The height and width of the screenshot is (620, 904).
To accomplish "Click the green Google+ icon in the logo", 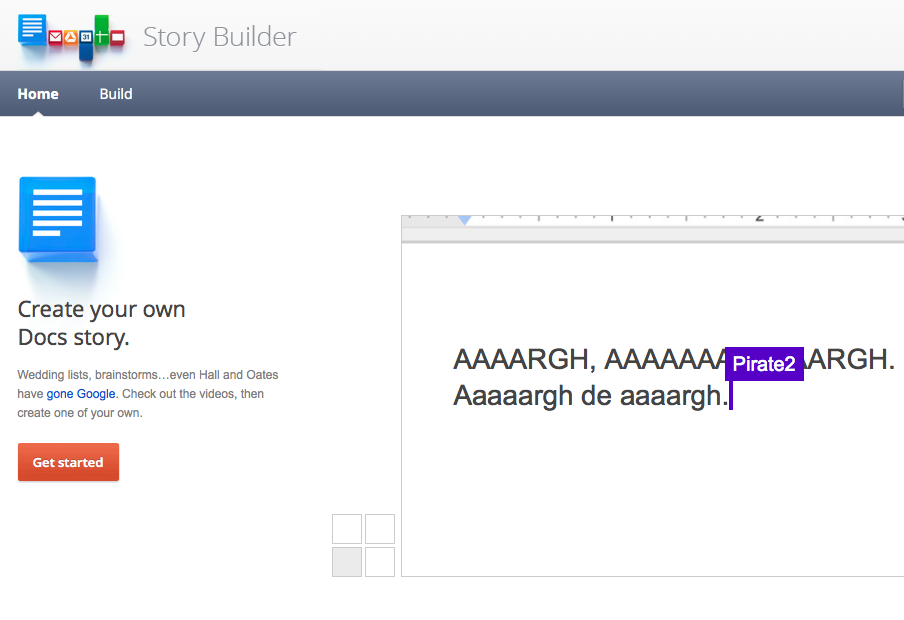I will click(101, 33).
